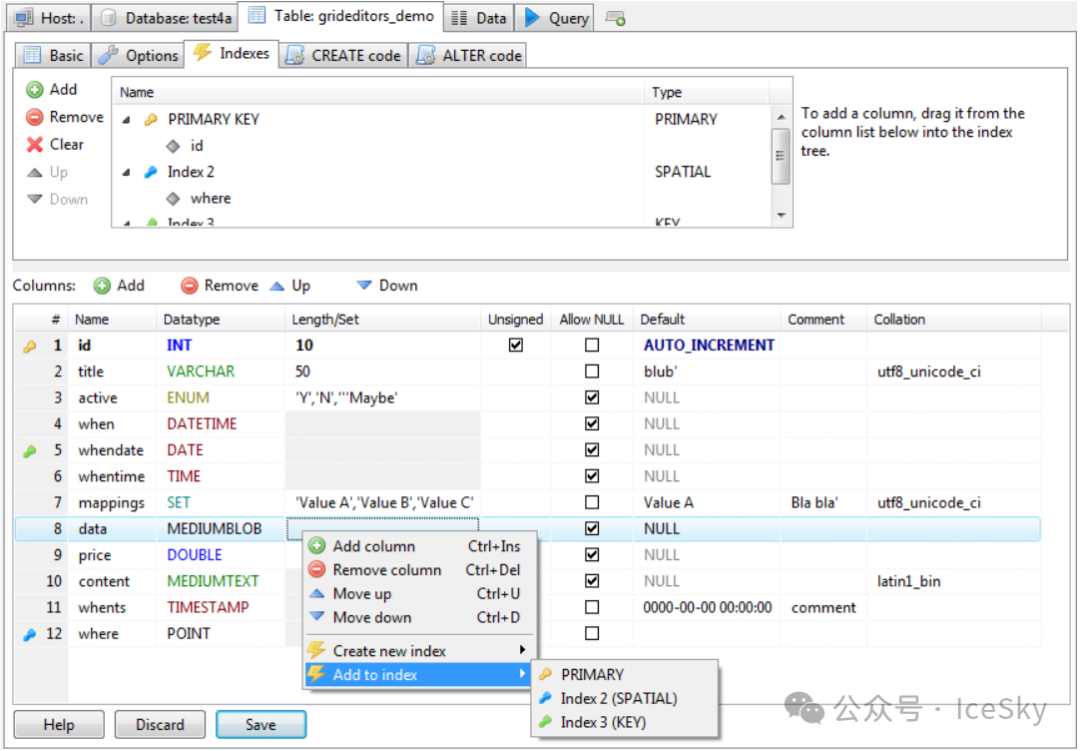Enable Allow NULL for the title column
Image resolution: width=1080 pixels, height=751 pixels.
(592, 371)
